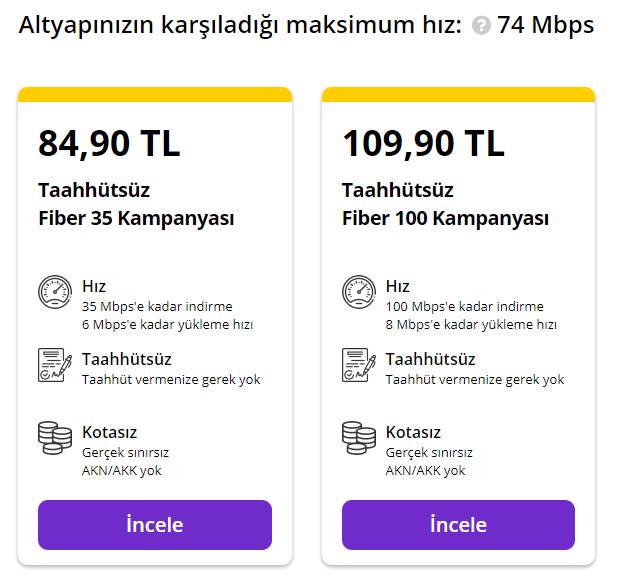Click the speedometer icon in Fiber 35 card

(55, 293)
